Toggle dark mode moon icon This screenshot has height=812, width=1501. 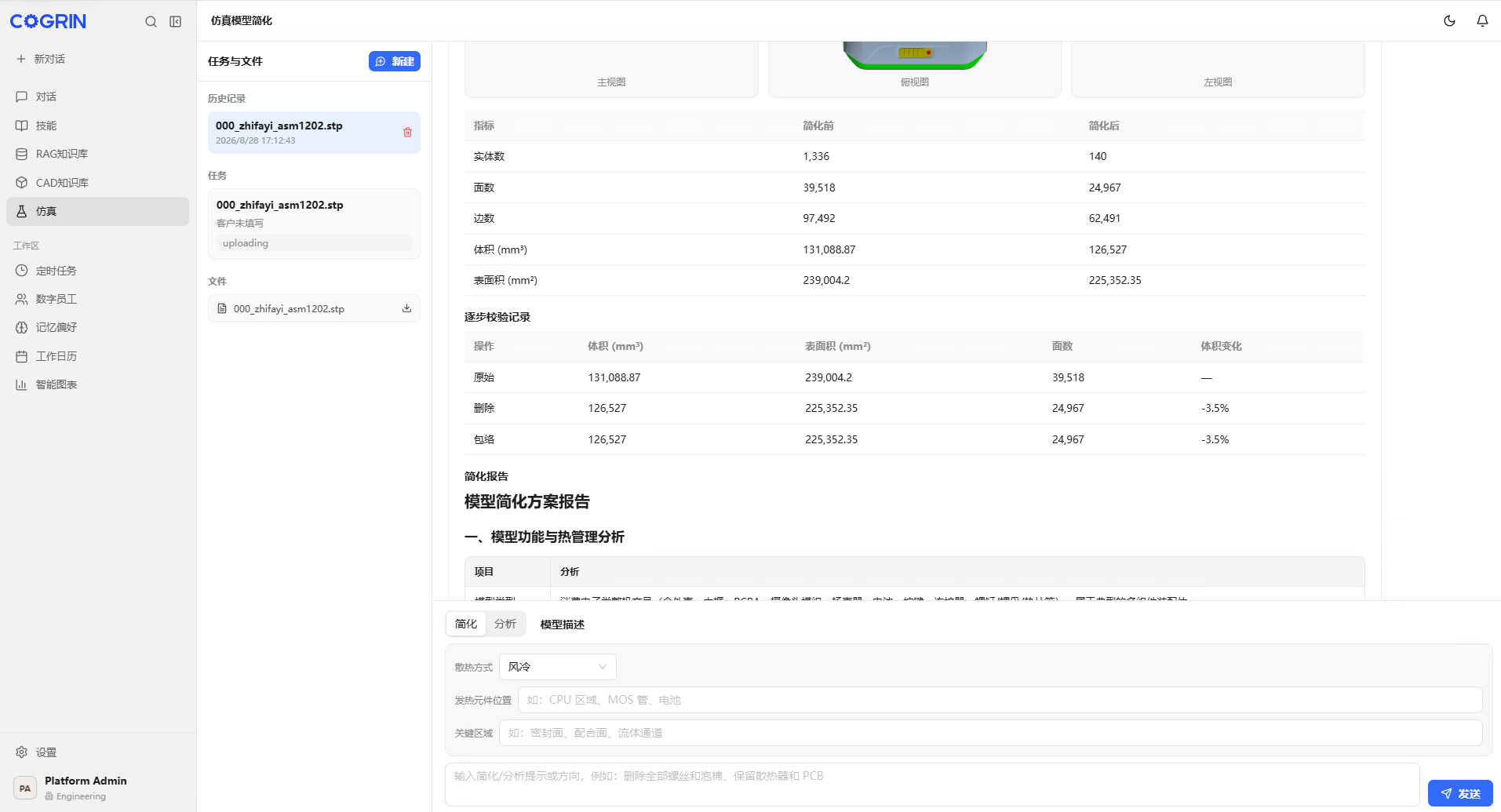coord(1449,21)
